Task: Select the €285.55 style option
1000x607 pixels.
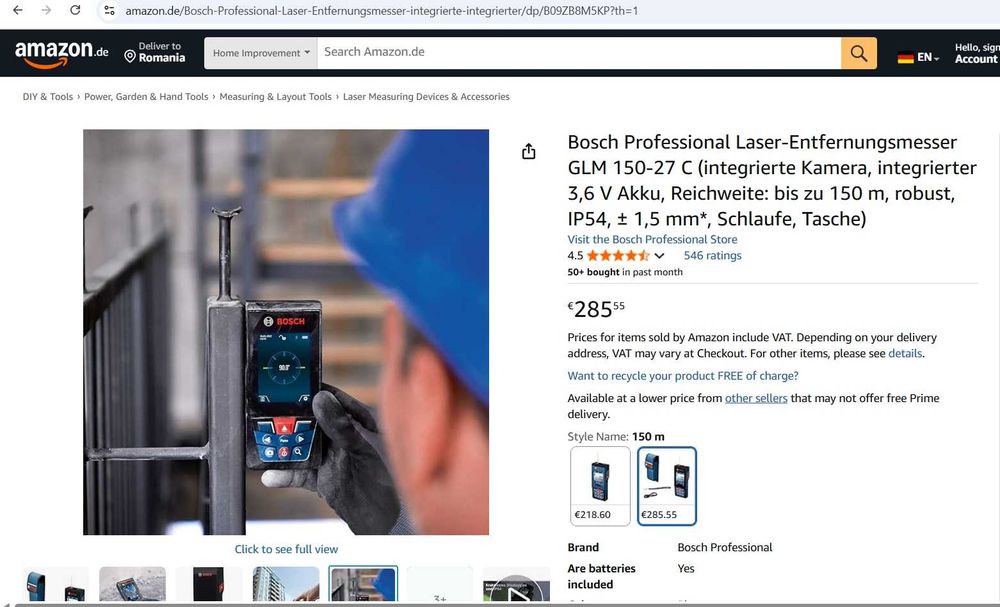Action: [x=666, y=486]
